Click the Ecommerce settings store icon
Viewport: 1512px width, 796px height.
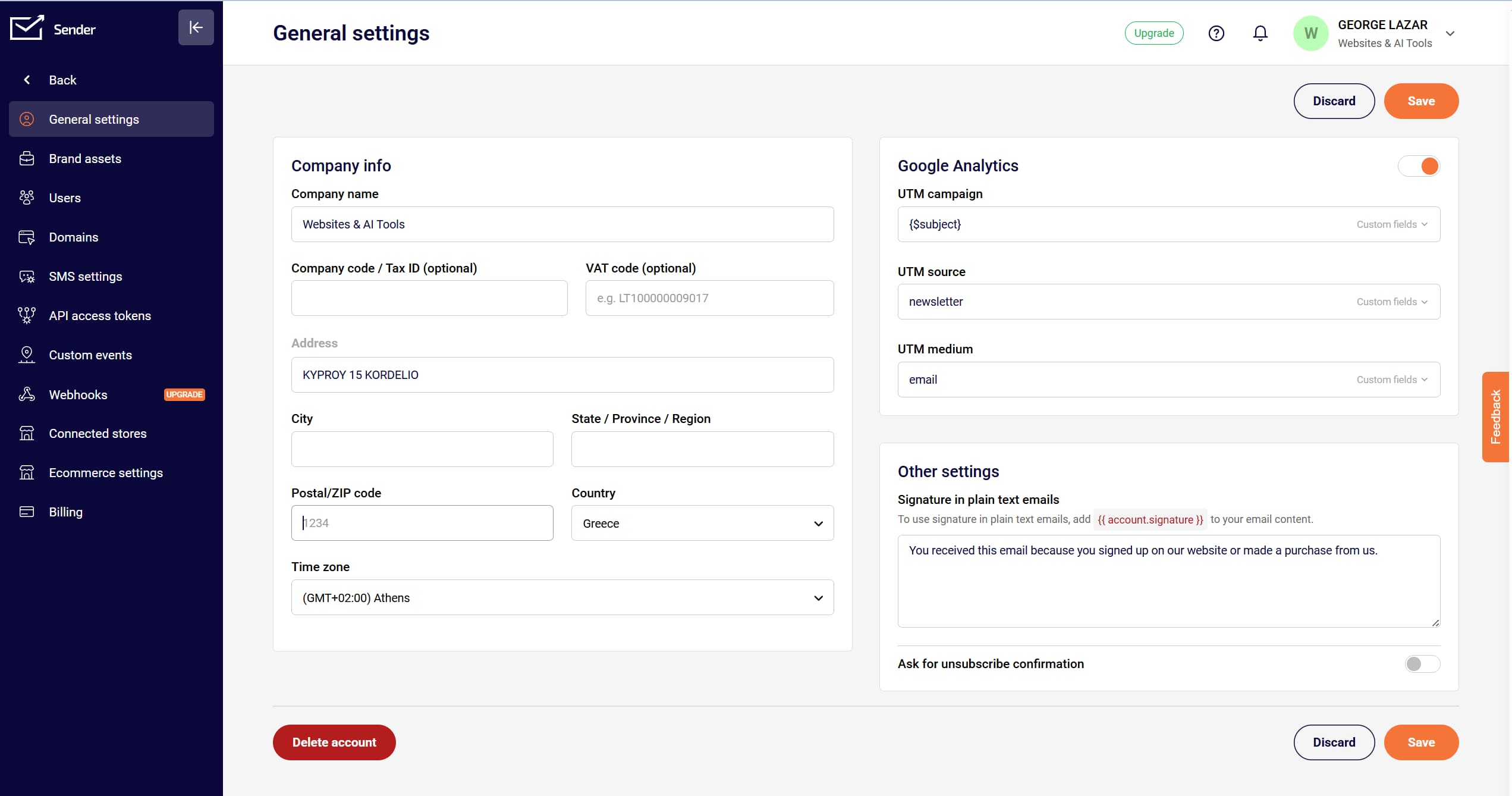(27, 472)
